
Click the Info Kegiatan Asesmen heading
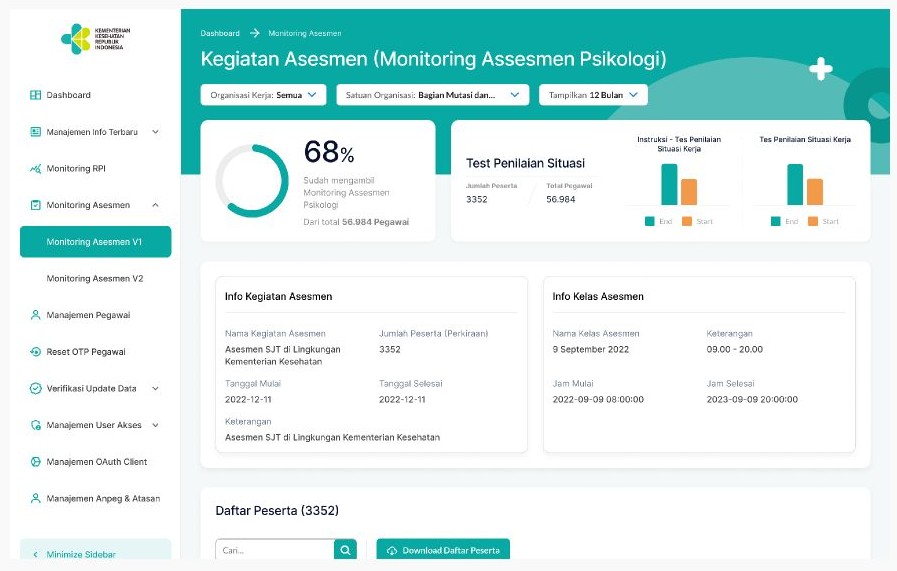click(x=279, y=296)
